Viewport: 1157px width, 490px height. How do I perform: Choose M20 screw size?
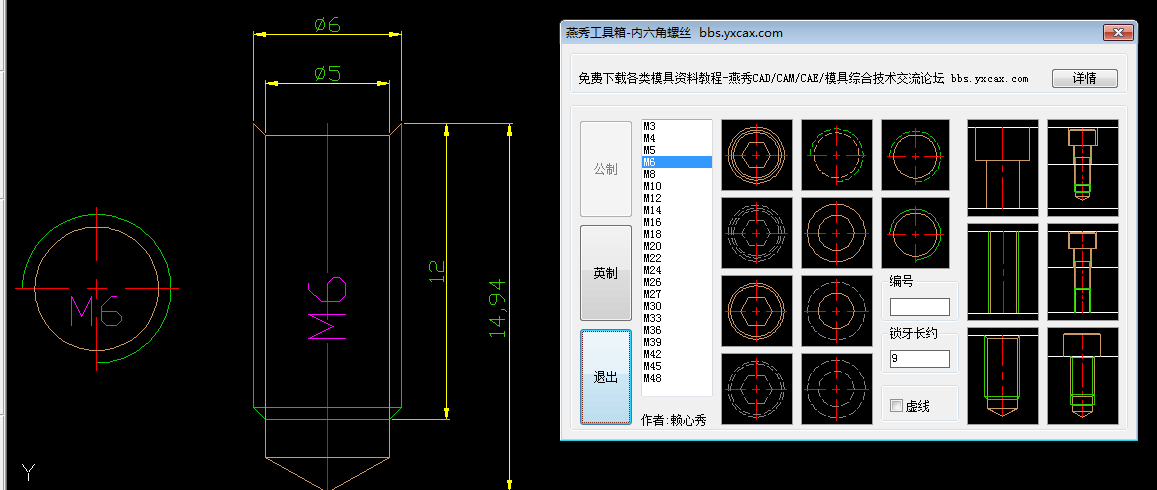tap(677, 246)
